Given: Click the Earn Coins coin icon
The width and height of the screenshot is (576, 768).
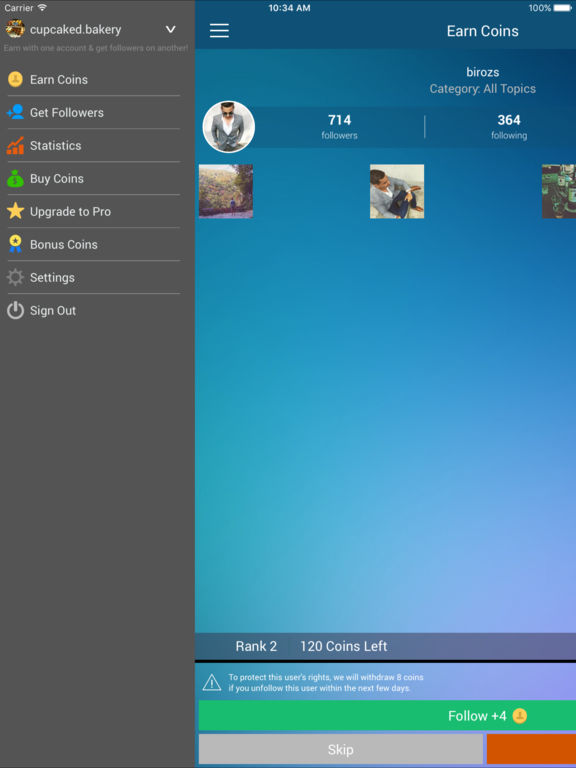Looking at the screenshot, I should [x=15, y=79].
